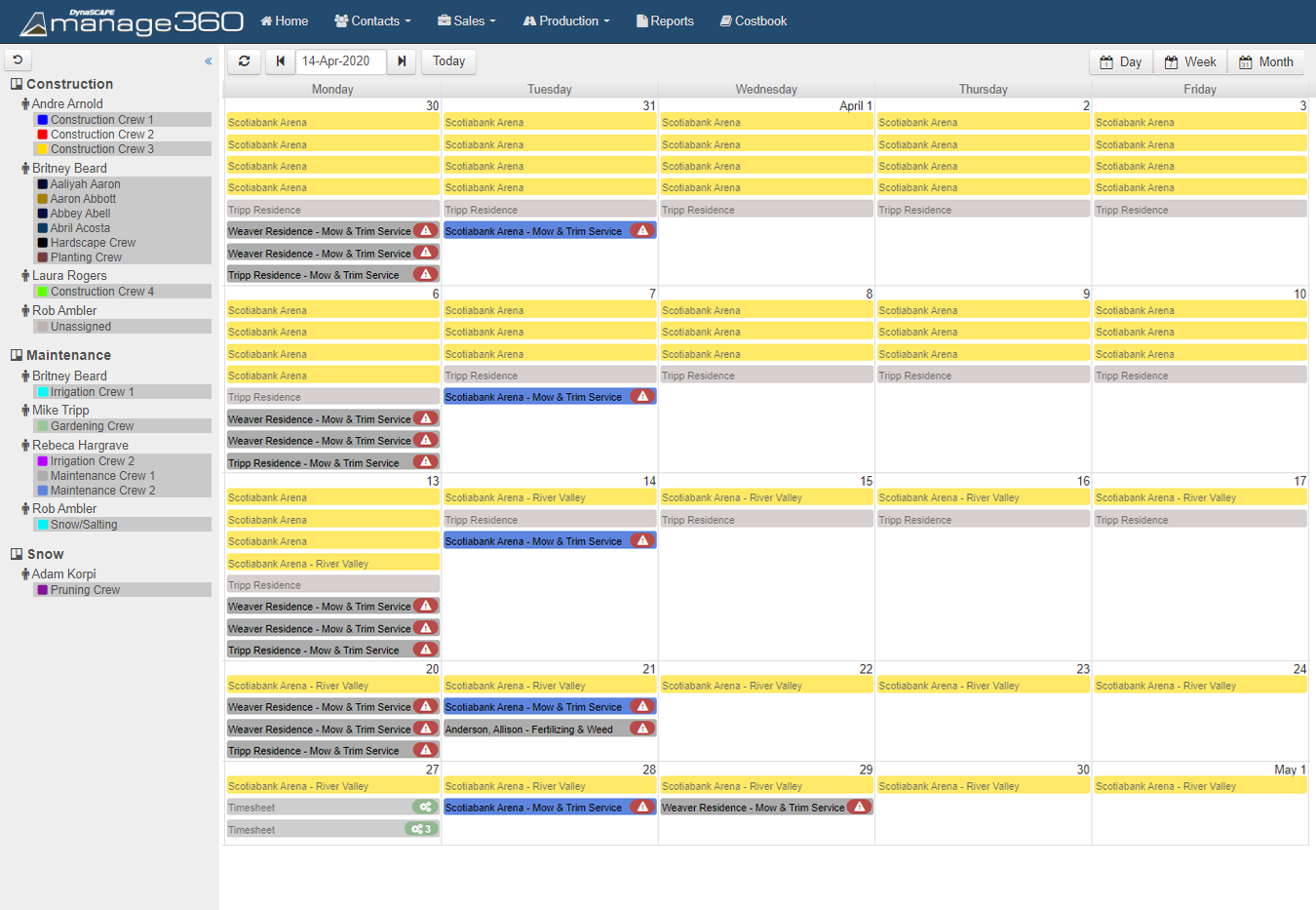The image size is (1316, 910).
Task: Open the Reports page
Action: pos(665,20)
